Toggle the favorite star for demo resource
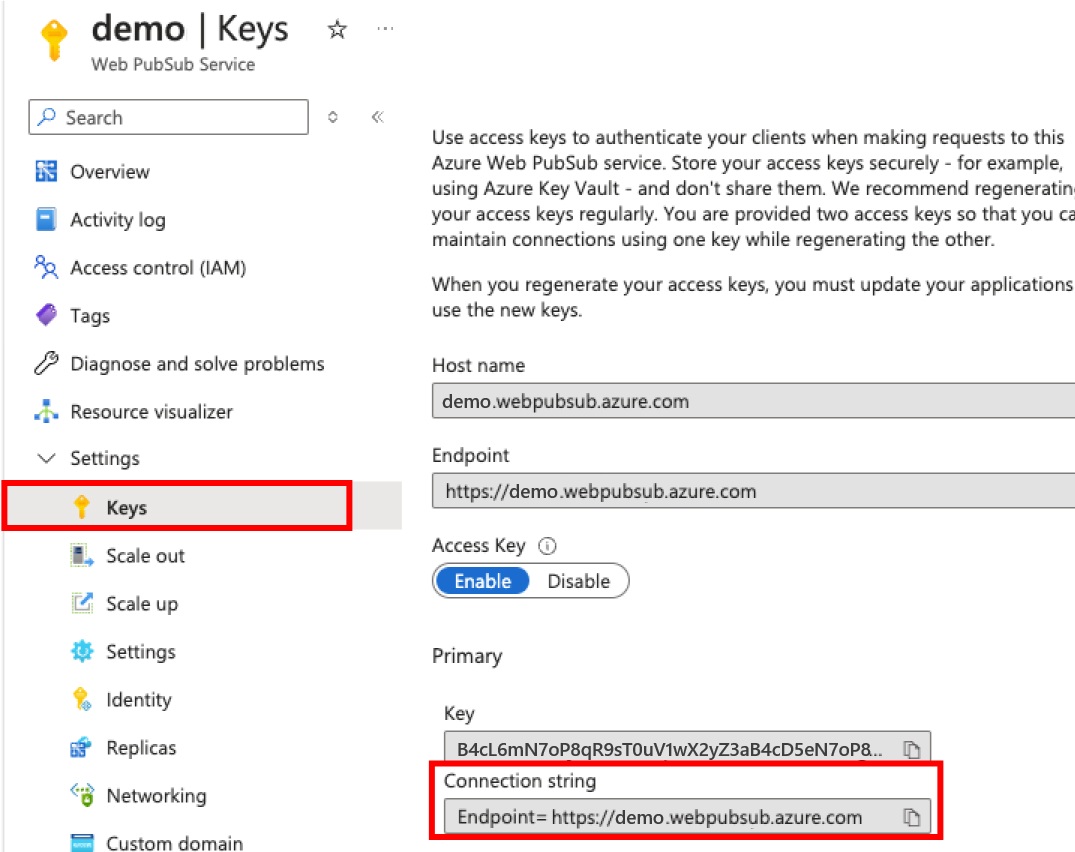 (337, 30)
